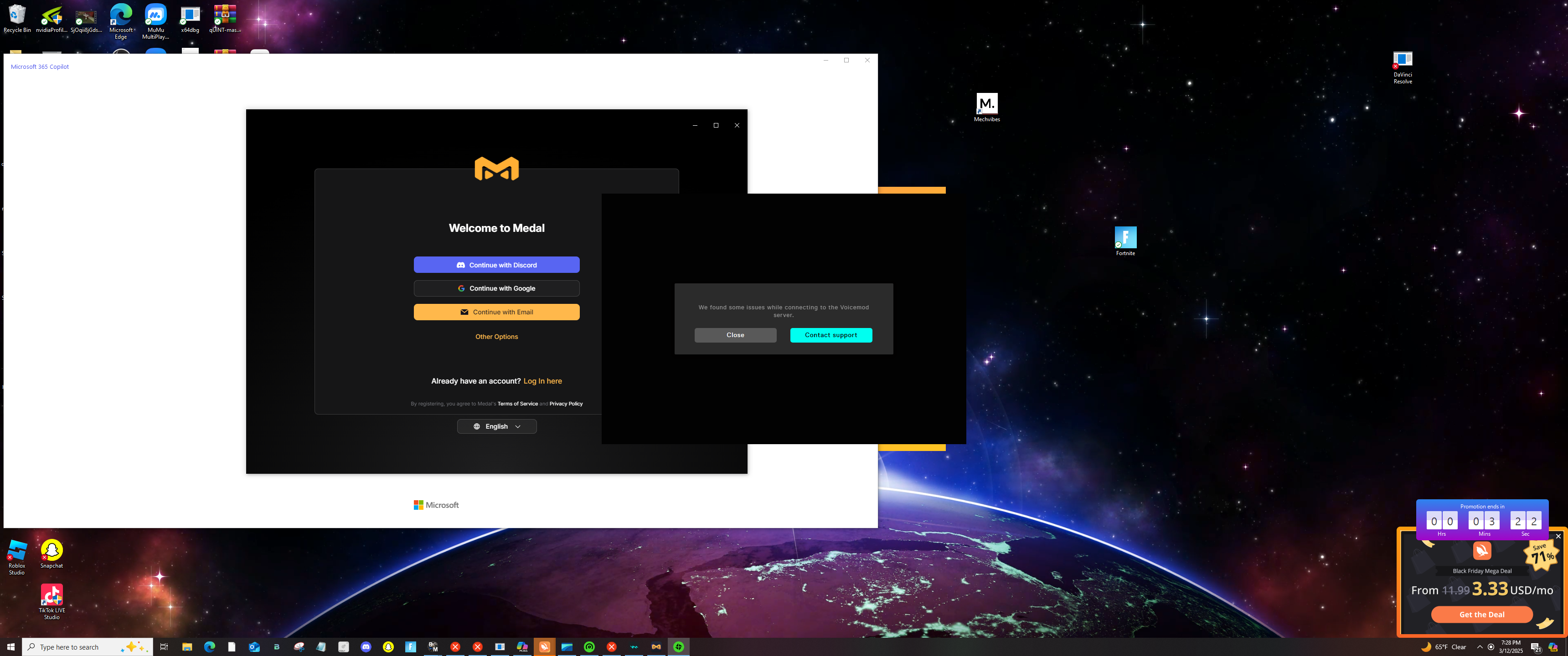The height and width of the screenshot is (656, 1568).
Task: Open the Mechvibes desktop icon
Action: click(x=987, y=108)
